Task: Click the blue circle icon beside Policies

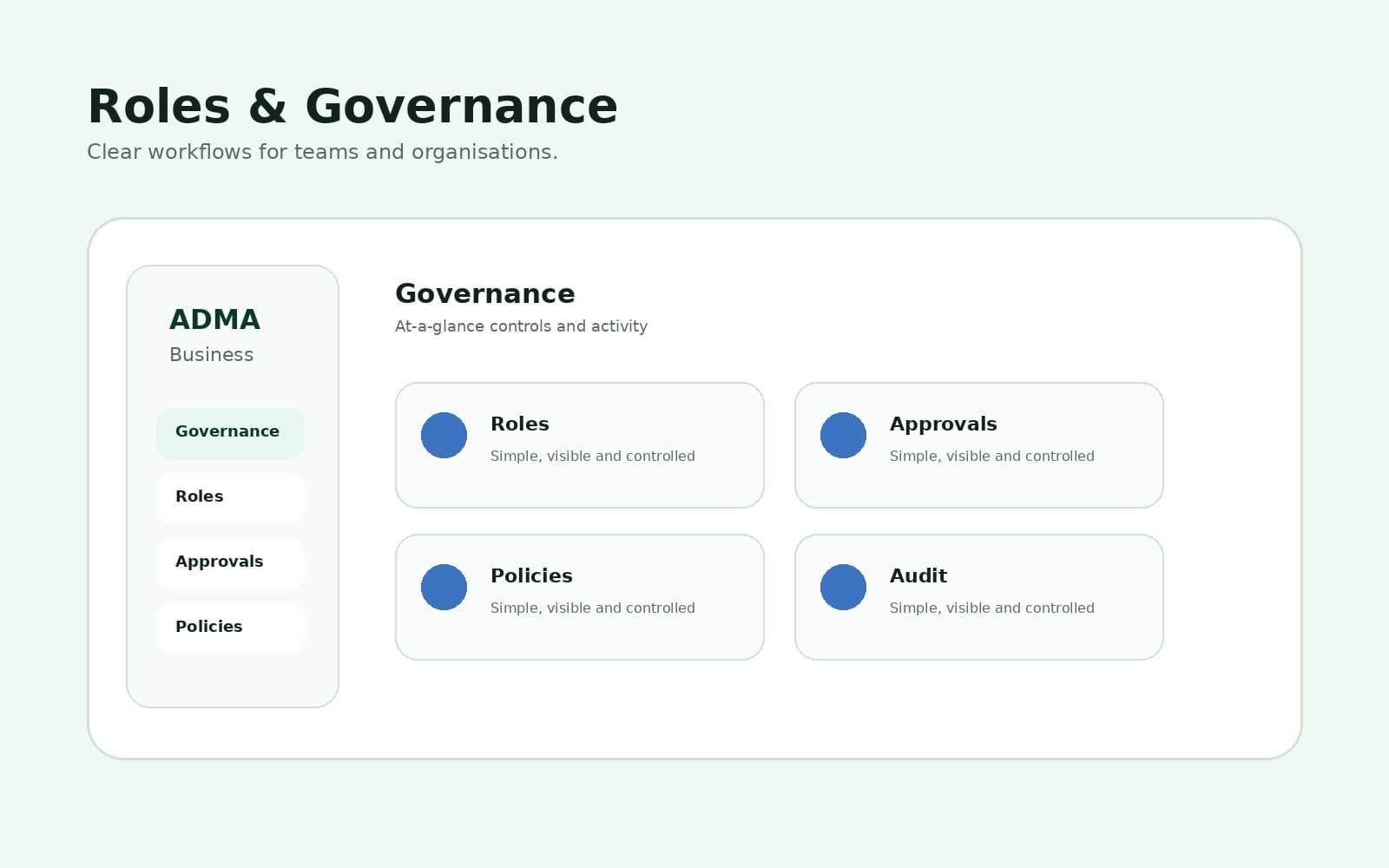Action: point(444,587)
